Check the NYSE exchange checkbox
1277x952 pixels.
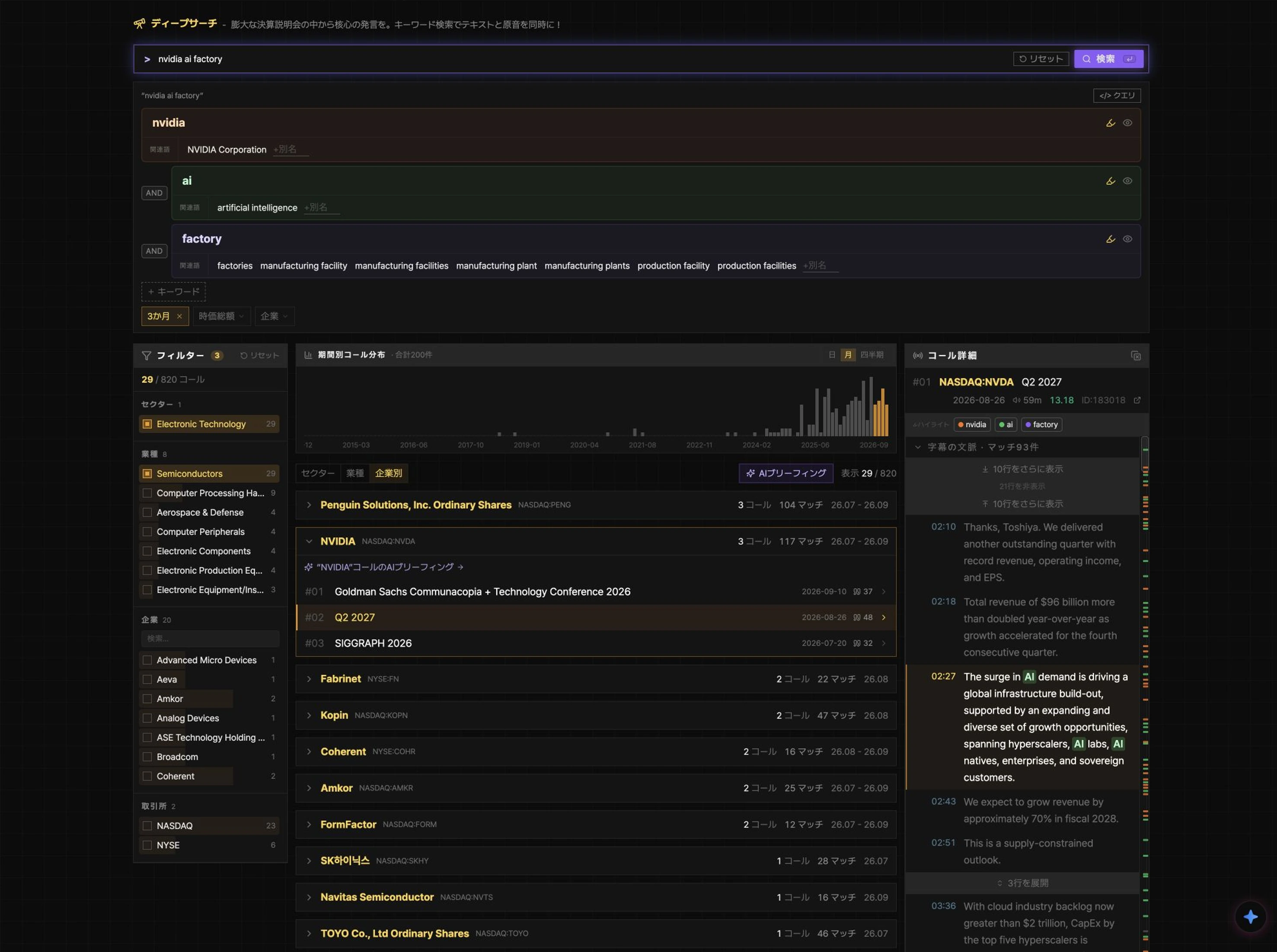pos(147,845)
